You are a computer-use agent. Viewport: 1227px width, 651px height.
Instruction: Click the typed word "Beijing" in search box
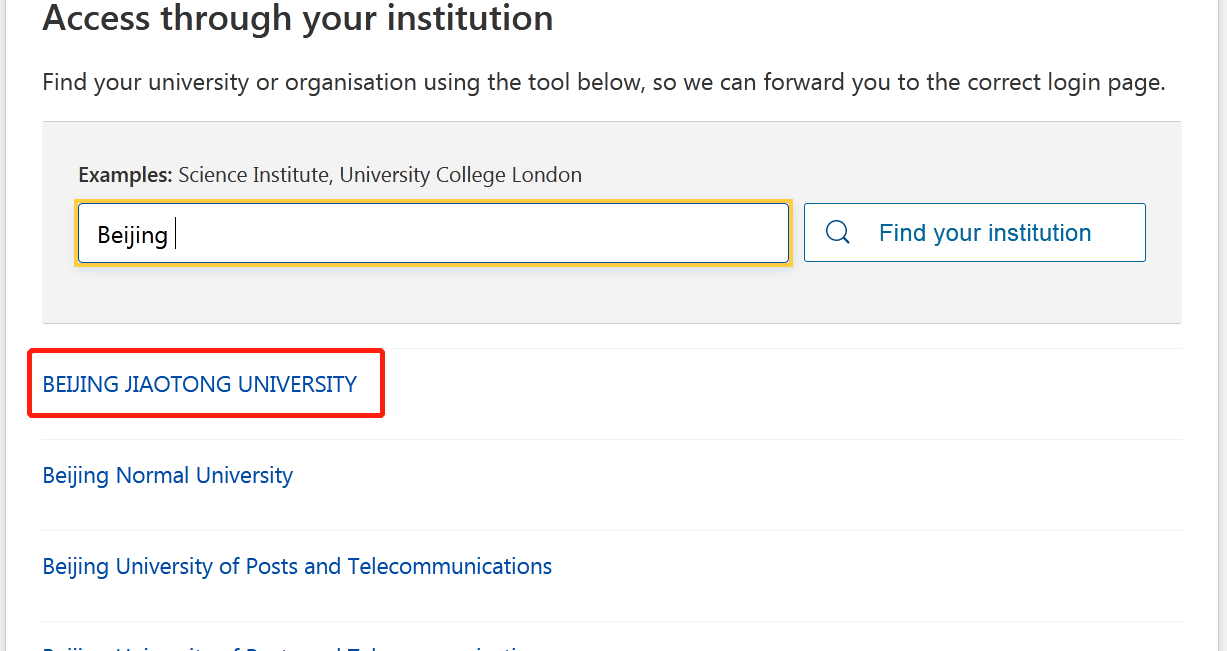pos(132,235)
